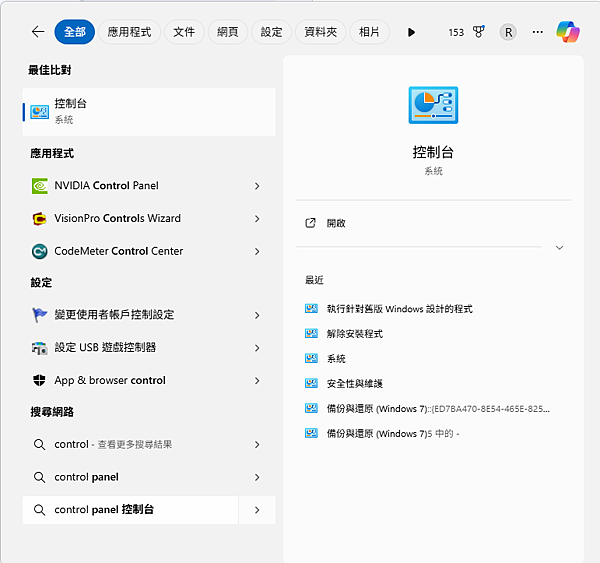Click the icon beside 執行針對舊版 Windows 設計的程式
This screenshot has height=563, width=600.
(311, 308)
